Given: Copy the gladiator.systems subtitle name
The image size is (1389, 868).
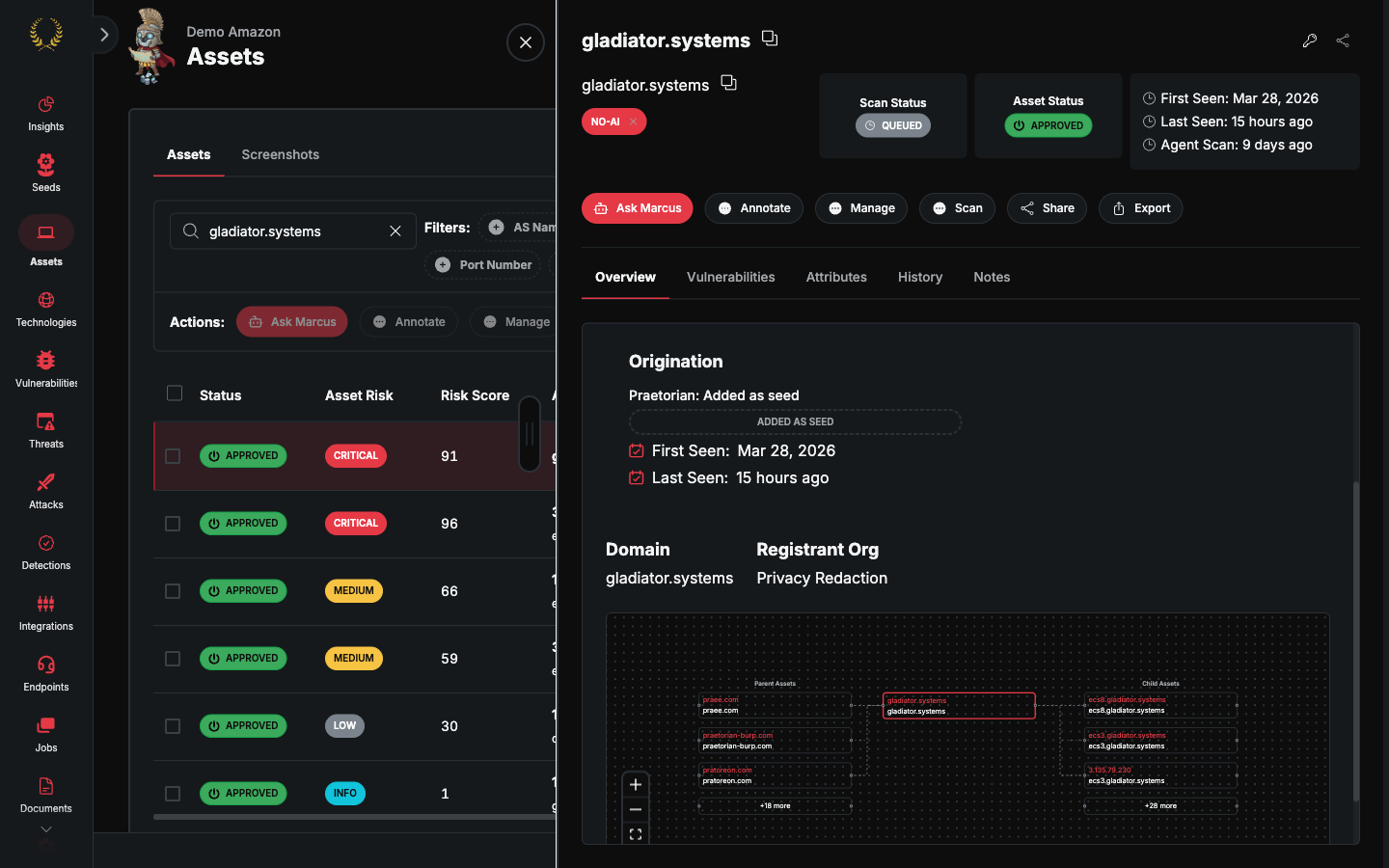Looking at the screenshot, I should 728,83.
